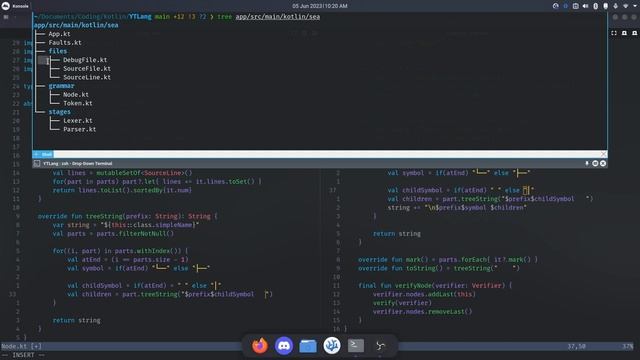Launch Firefox from the dock
Viewport: 640px width, 360px height.
point(260,346)
